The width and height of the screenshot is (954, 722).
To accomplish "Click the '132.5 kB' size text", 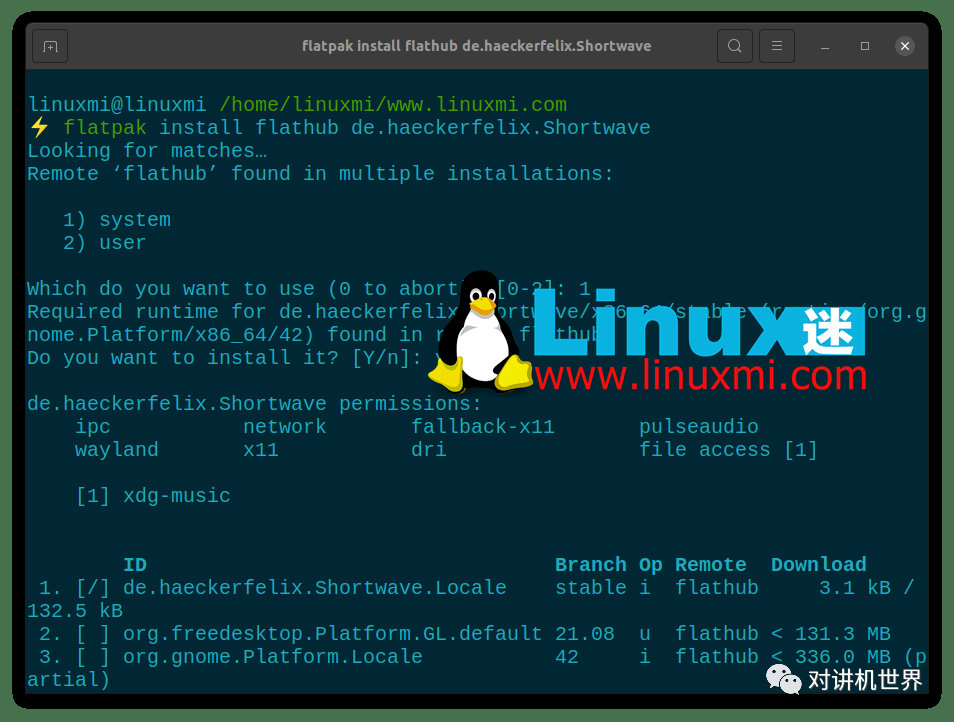I will tap(75, 611).
